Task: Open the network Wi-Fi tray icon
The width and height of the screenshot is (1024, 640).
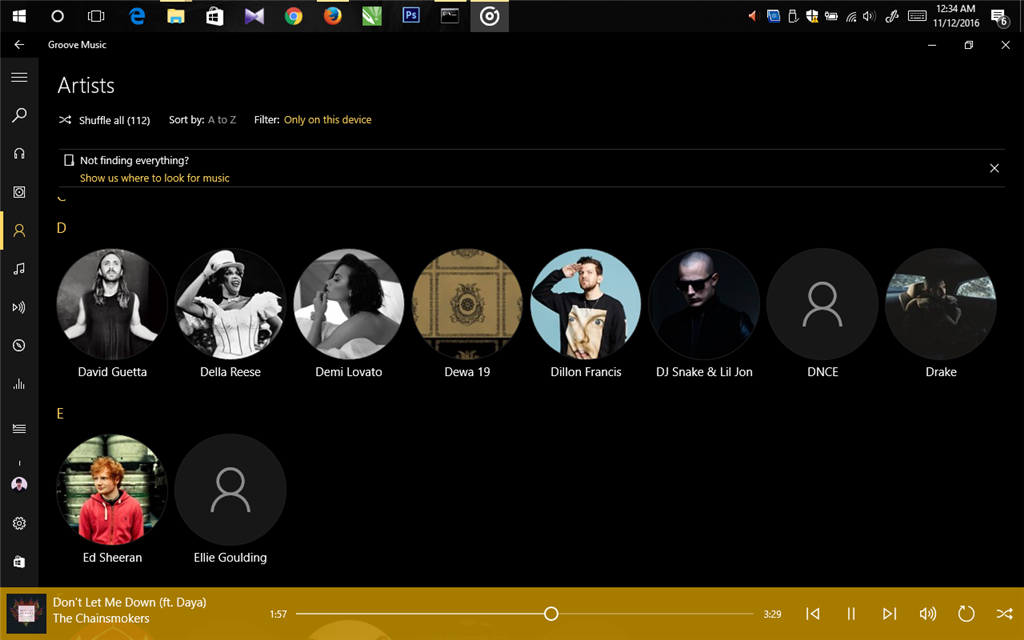Action: coord(851,17)
